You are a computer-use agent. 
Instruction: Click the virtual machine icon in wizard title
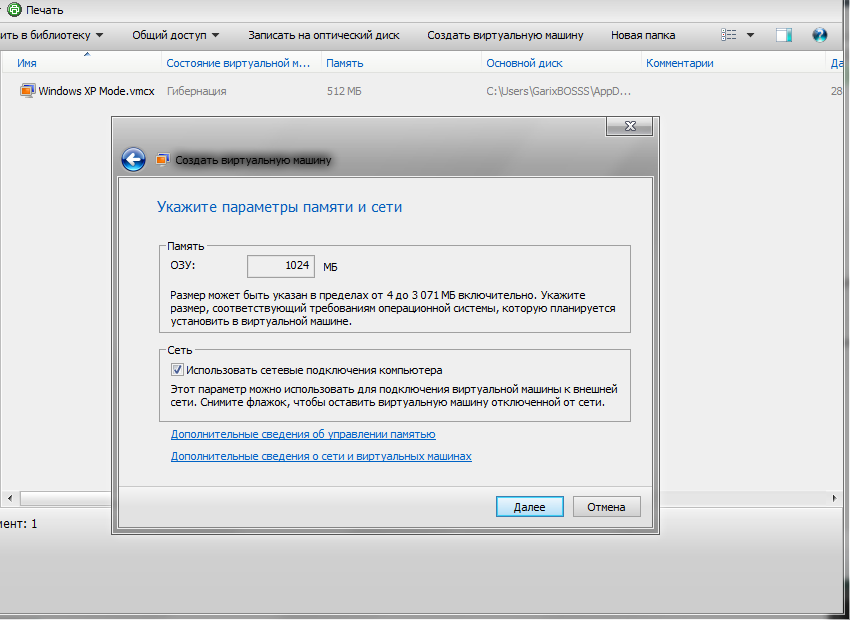163,160
